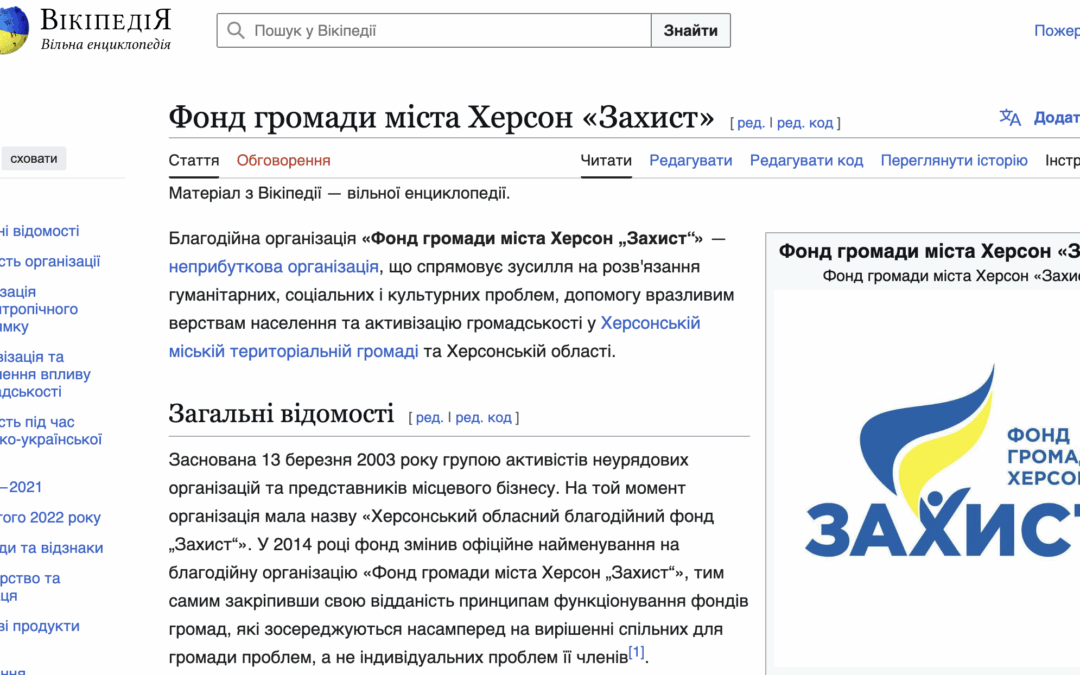Go to the 2022 року contents entry
Screen dimensions: 1080x675
tap(50, 517)
